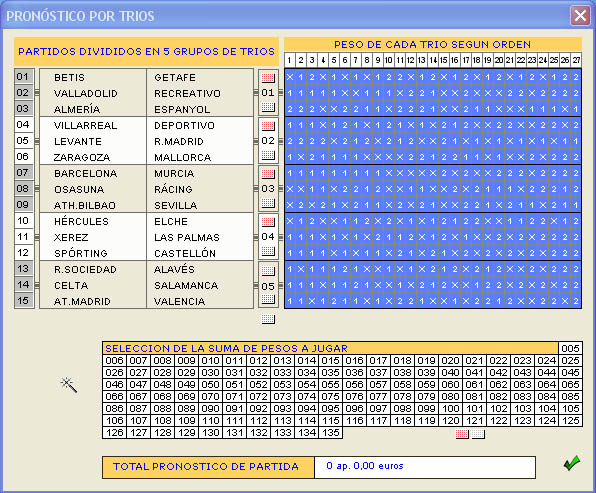Viewport: 596px width, 493px height.
Task: Click the 'PESO DE CADA TRIO SEGUN ORDEN' header
Action: pyautogui.click(x=433, y=44)
